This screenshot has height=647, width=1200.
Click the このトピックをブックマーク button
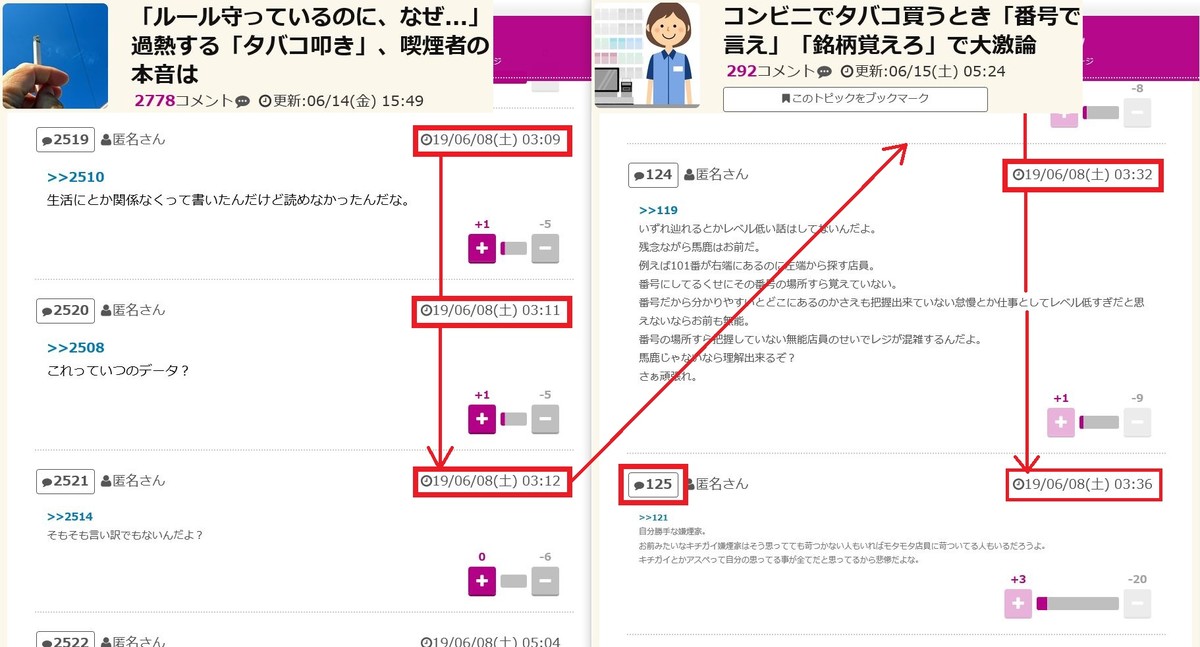pos(855,99)
